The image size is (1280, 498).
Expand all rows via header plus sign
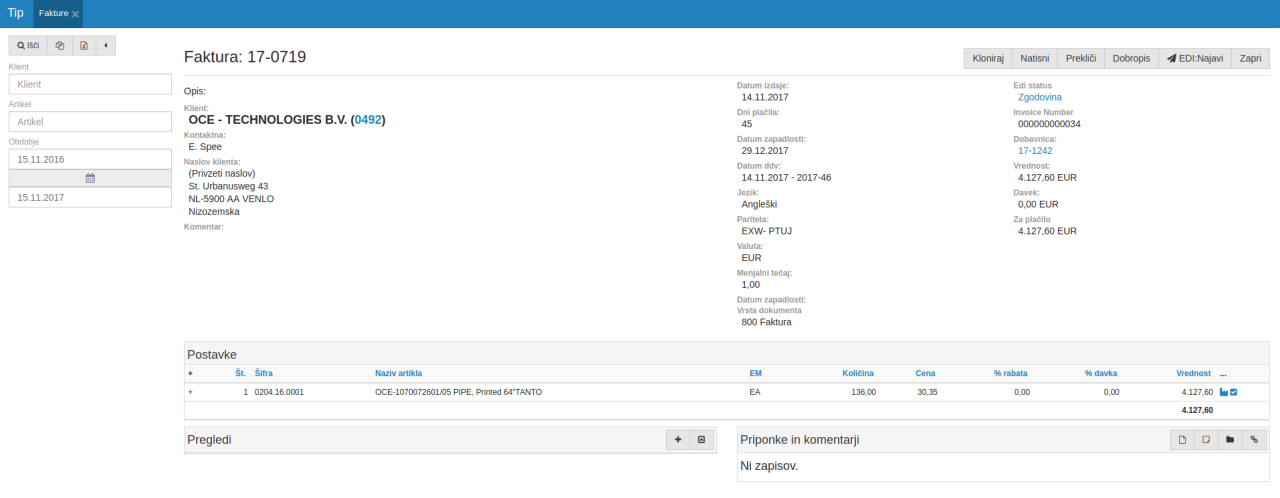(x=190, y=373)
